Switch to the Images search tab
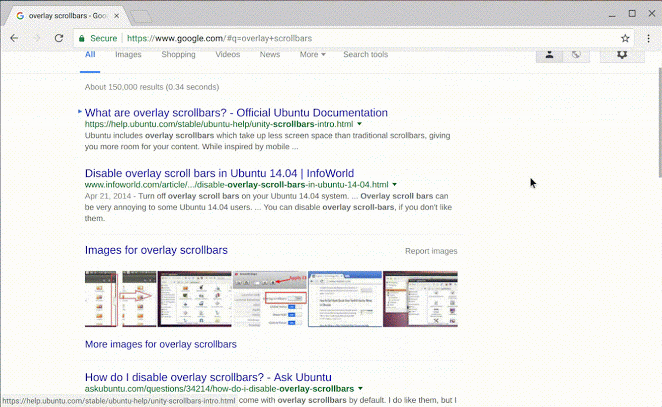Image resolution: width=662 pixels, height=407 pixels. click(128, 55)
